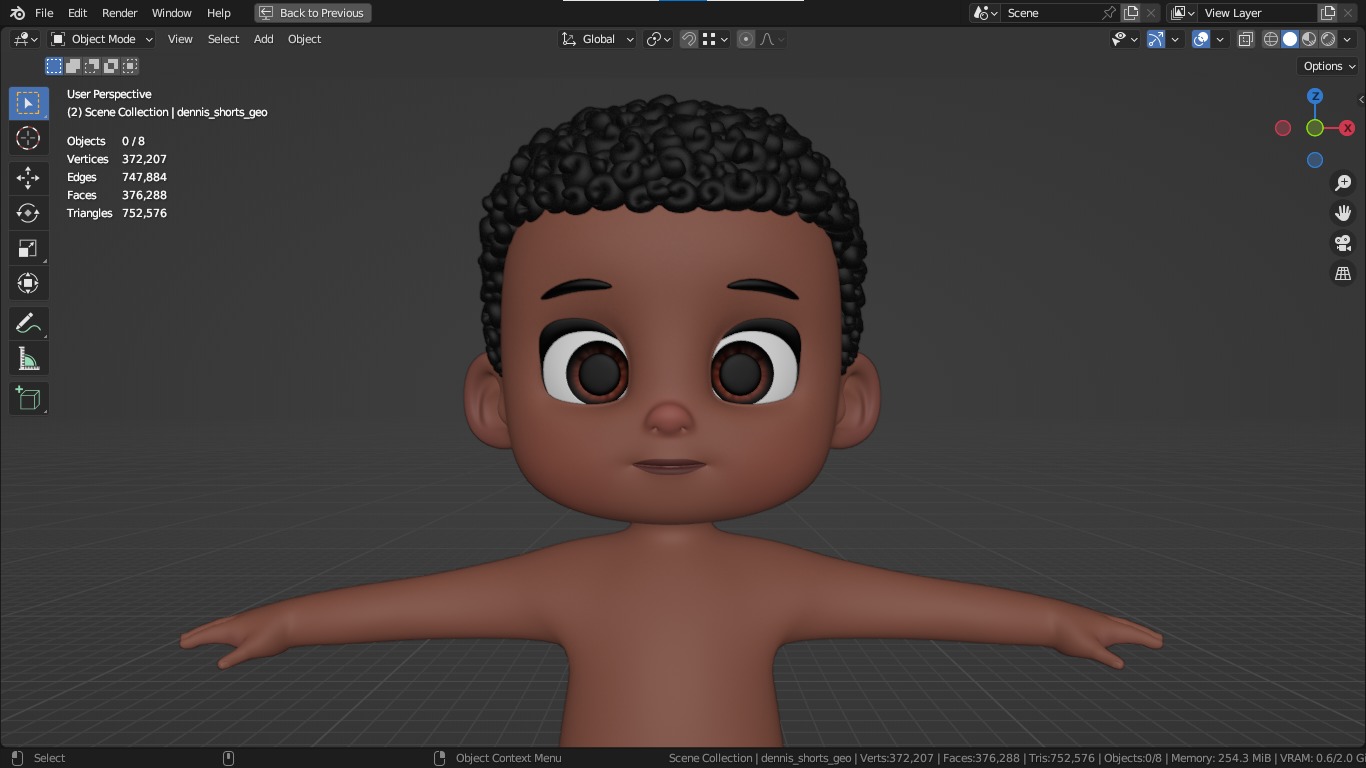Open the viewport Add menu

tap(263, 39)
